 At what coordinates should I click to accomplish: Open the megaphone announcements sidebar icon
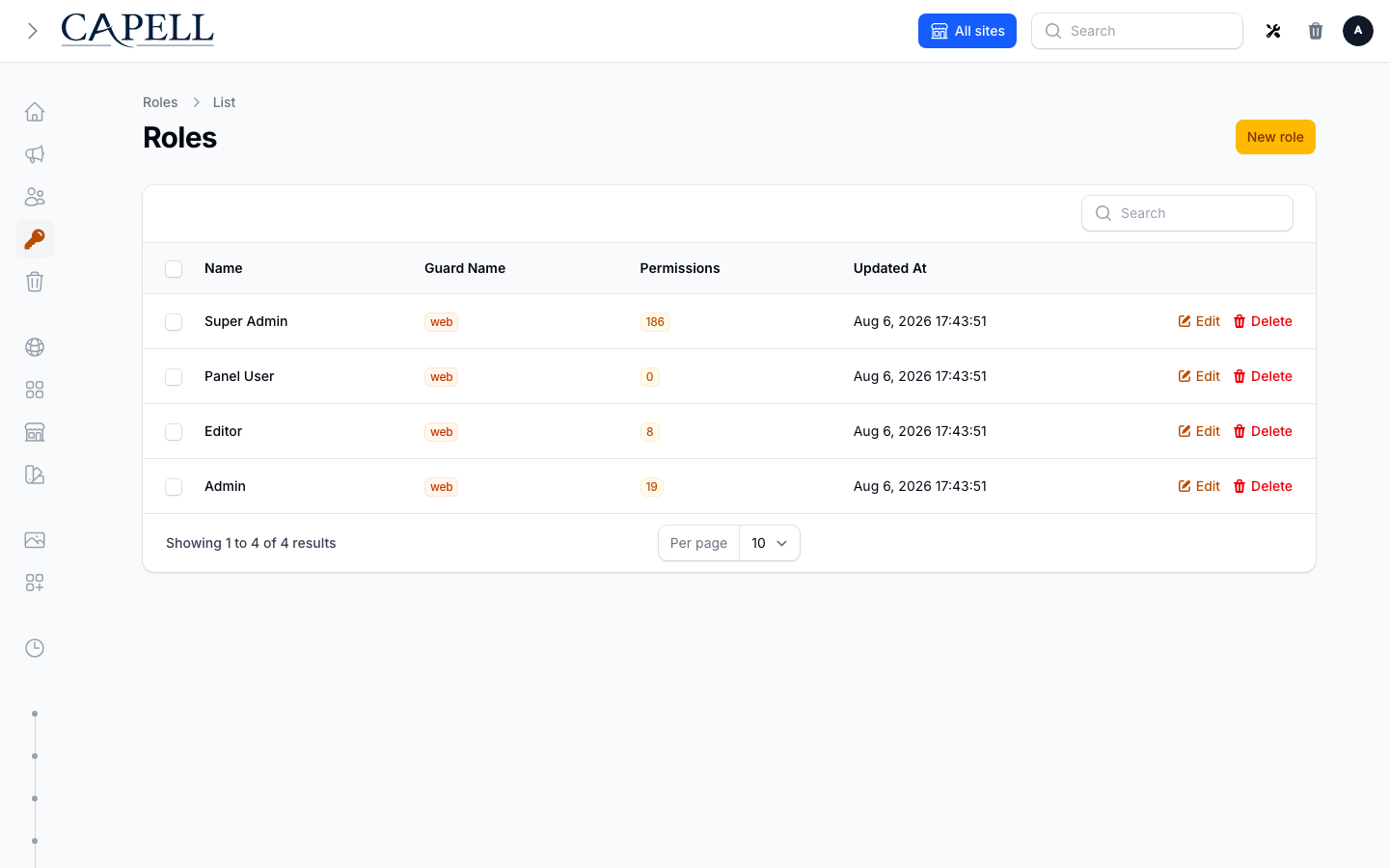pos(35,154)
